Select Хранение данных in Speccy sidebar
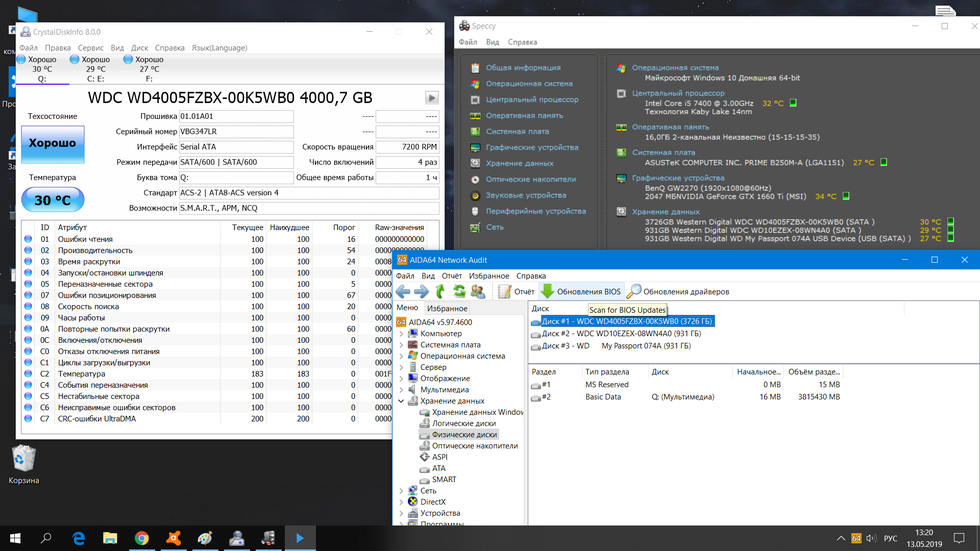The width and height of the screenshot is (980, 551). 519,163
